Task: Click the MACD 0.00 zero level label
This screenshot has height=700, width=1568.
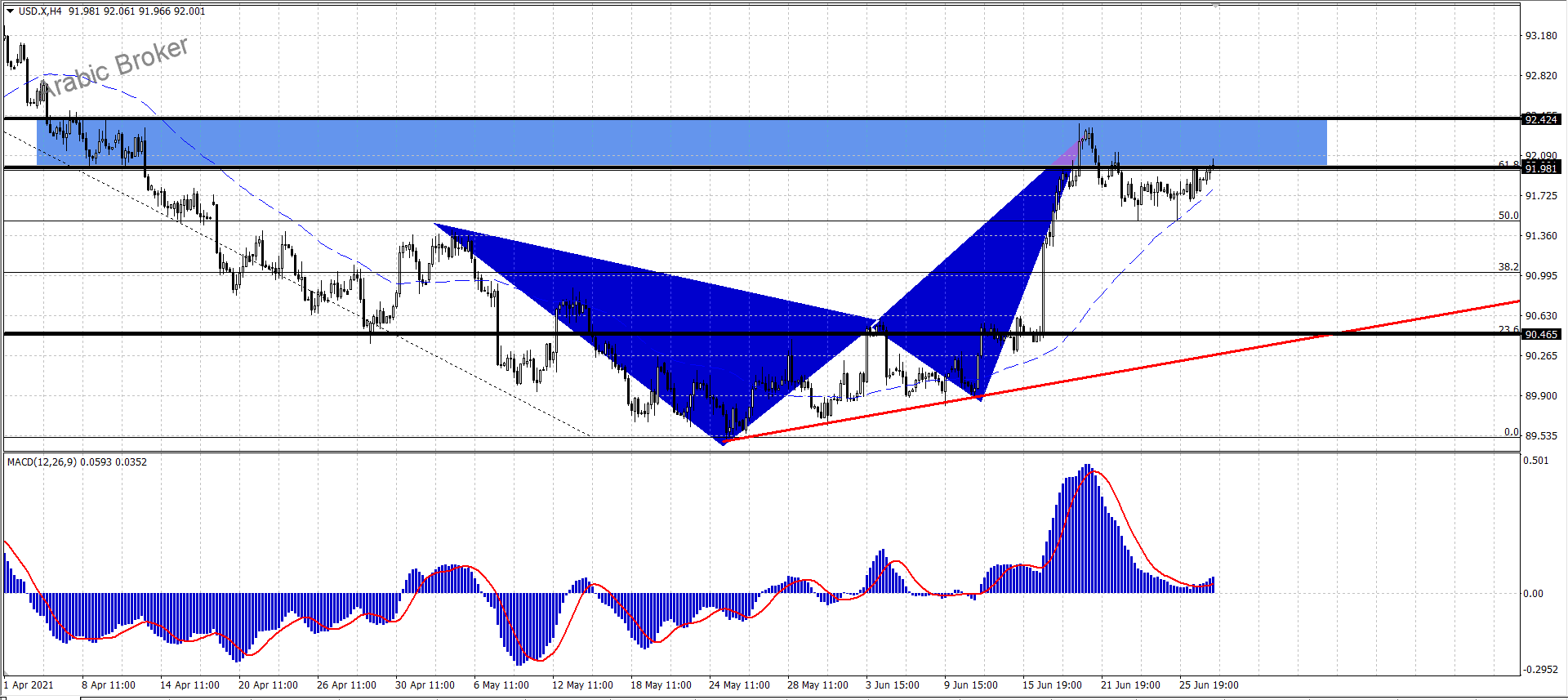Action: [x=1533, y=594]
